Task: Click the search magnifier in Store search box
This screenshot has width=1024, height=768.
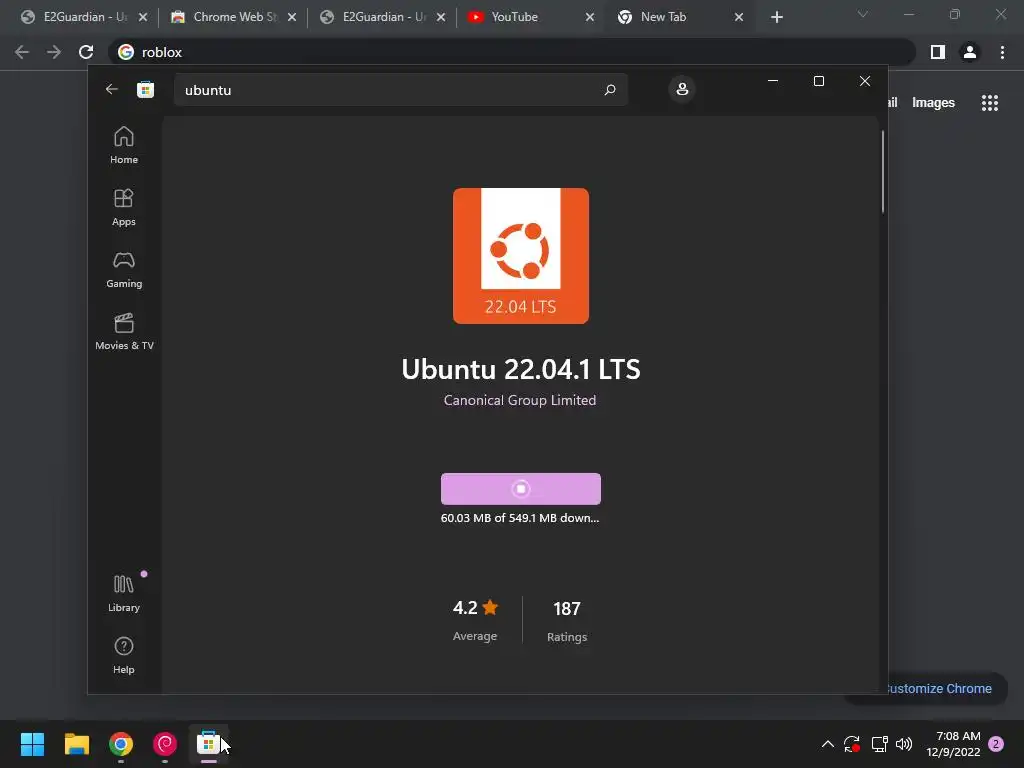Action: (609, 89)
